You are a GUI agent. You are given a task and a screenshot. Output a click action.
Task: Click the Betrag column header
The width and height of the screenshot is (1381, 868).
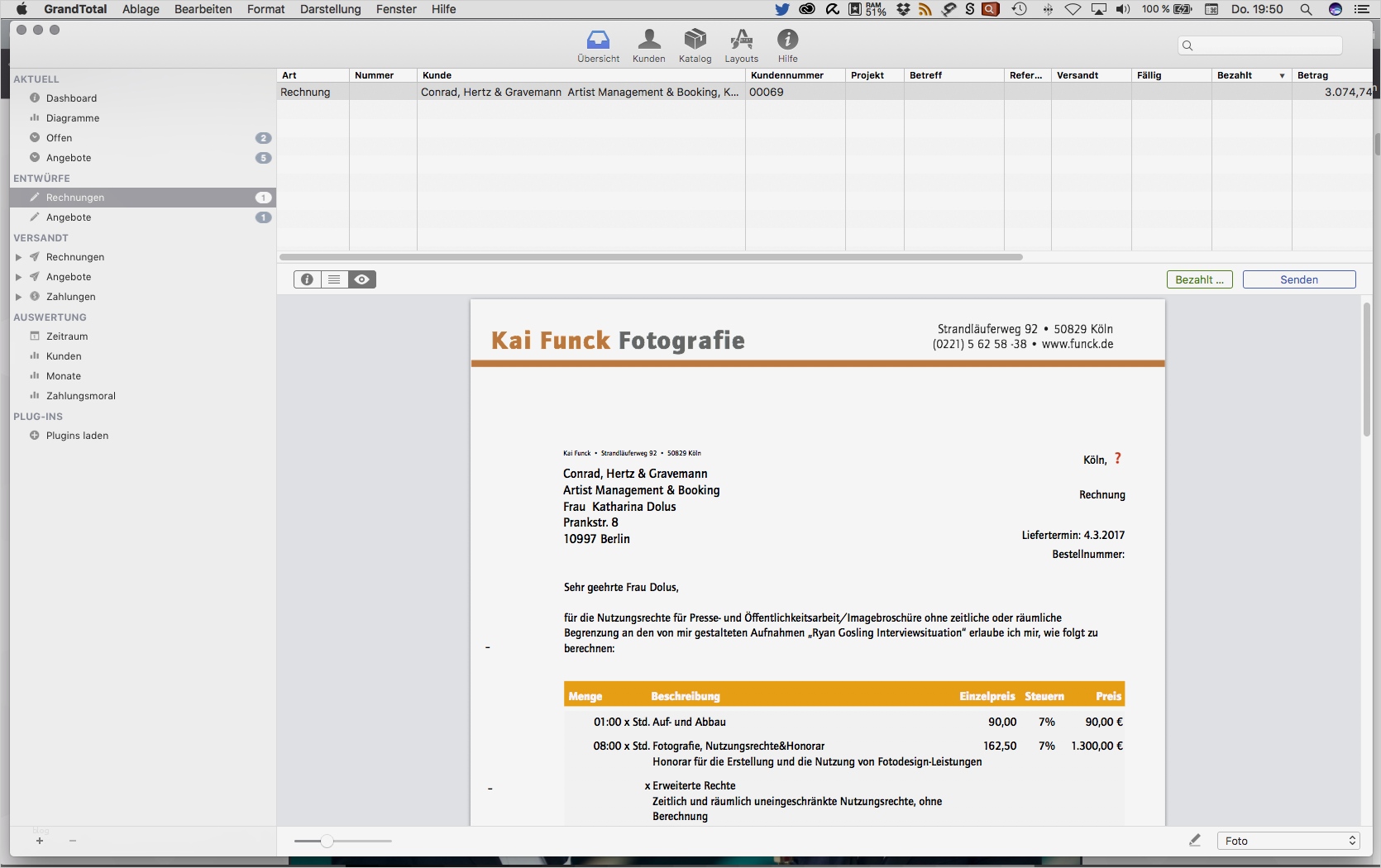point(1332,75)
